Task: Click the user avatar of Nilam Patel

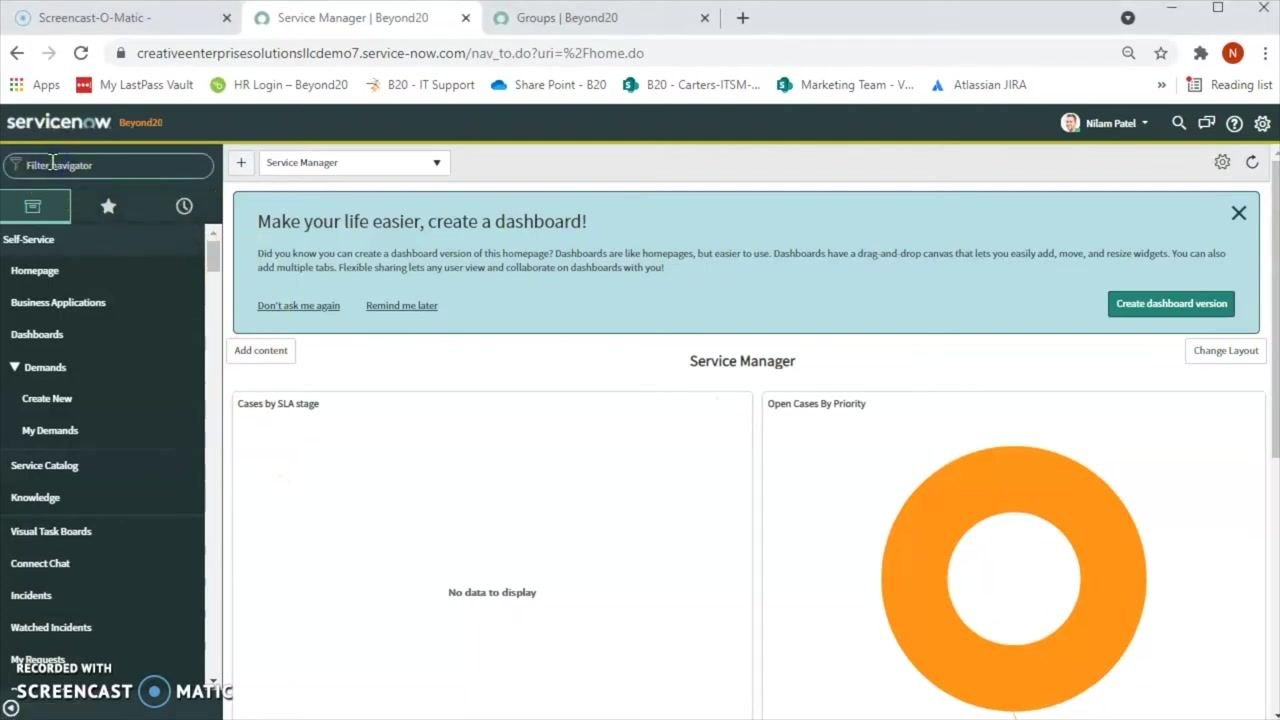Action: (x=1071, y=123)
